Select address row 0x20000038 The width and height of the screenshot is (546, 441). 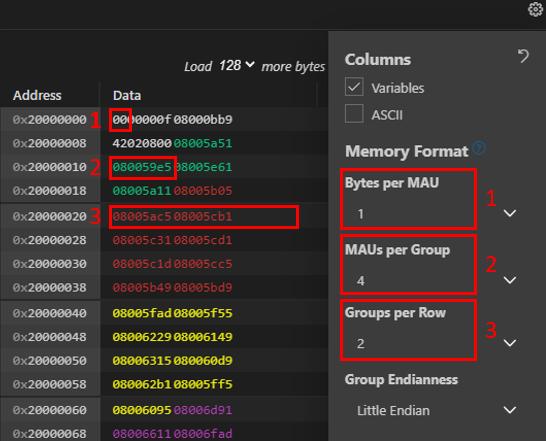[x=49, y=287]
